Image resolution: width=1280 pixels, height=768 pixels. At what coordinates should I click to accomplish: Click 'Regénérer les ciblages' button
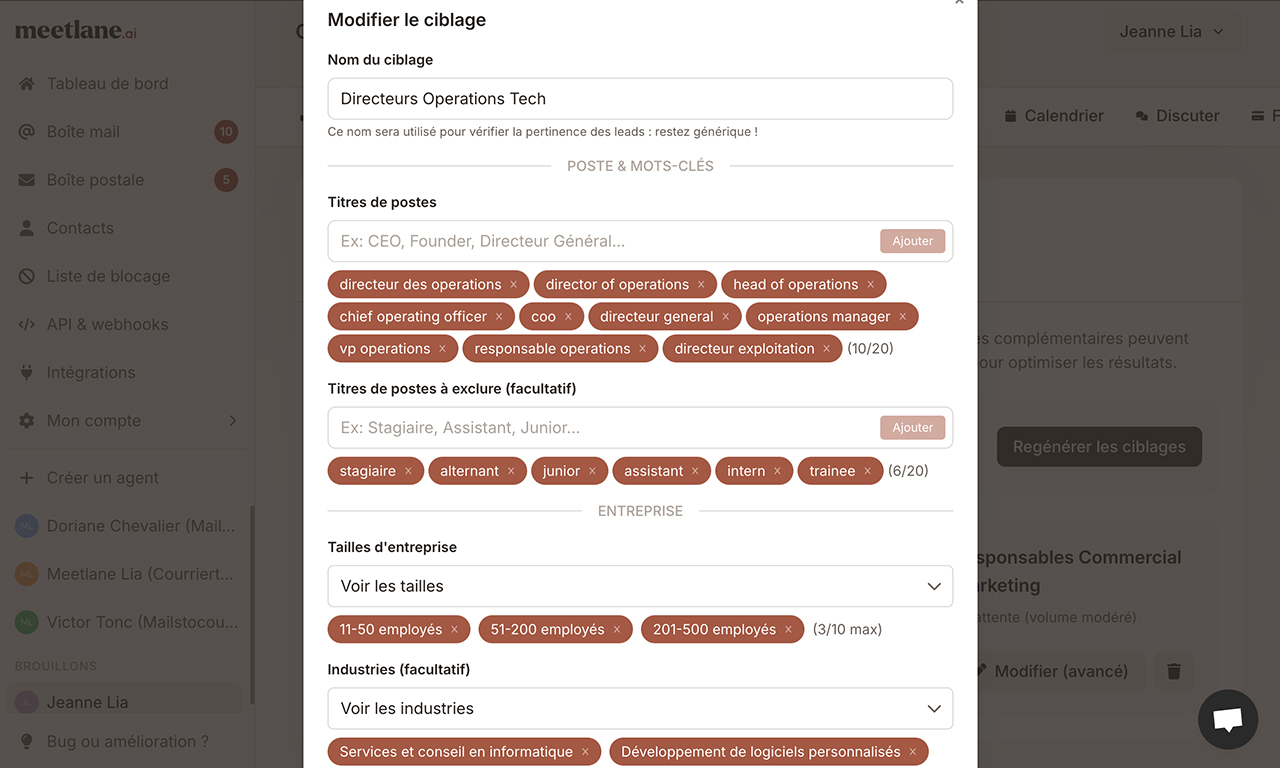pos(1098,446)
